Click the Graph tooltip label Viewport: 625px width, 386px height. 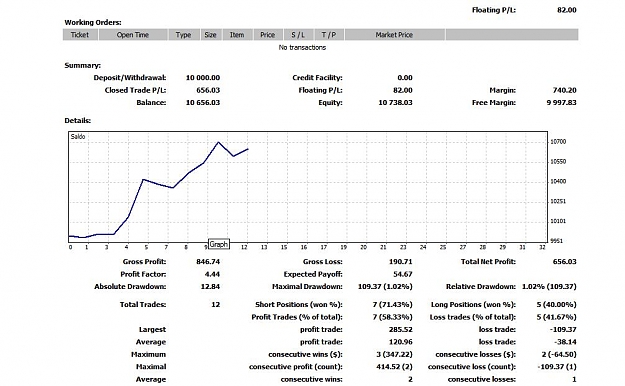[219, 244]
